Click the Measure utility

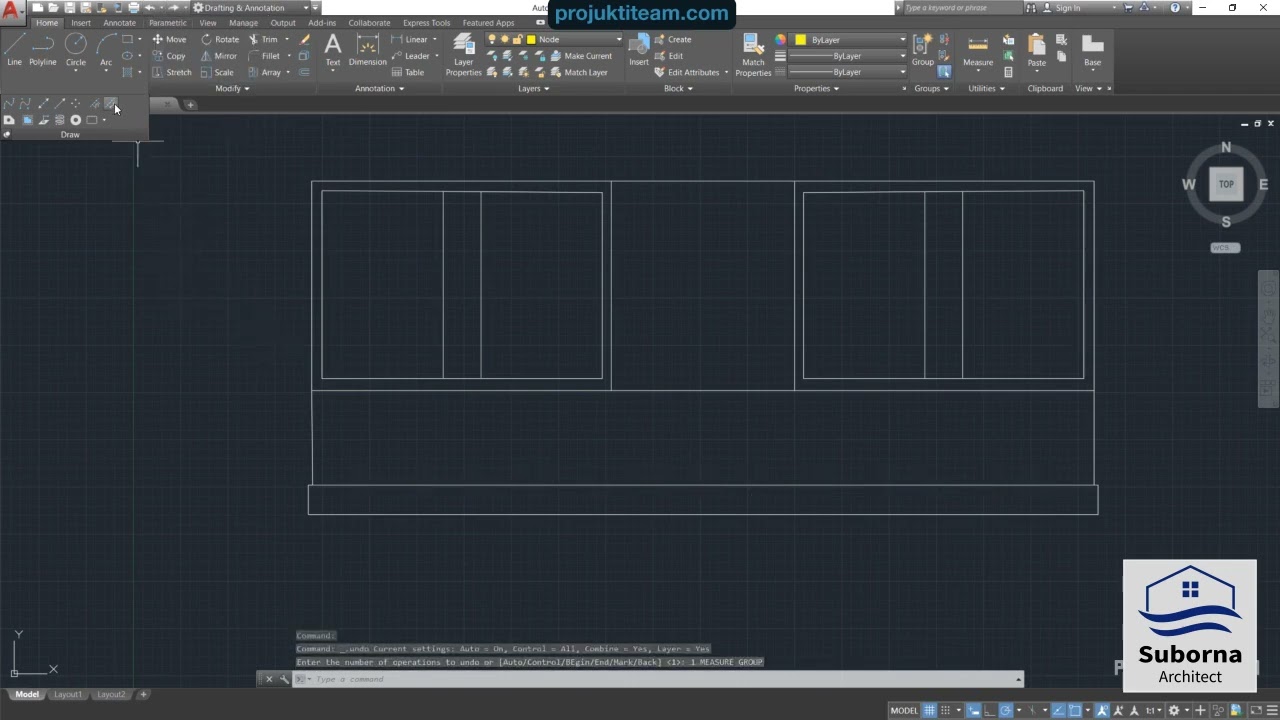(978, 50)
